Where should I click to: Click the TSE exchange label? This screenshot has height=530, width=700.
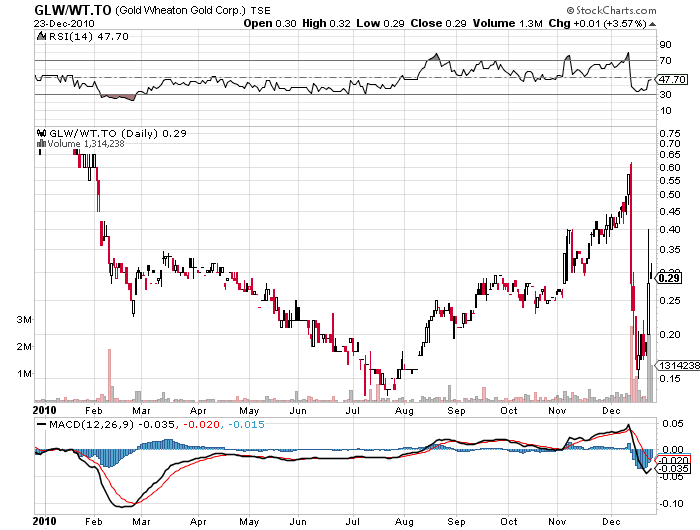[260, 11]
